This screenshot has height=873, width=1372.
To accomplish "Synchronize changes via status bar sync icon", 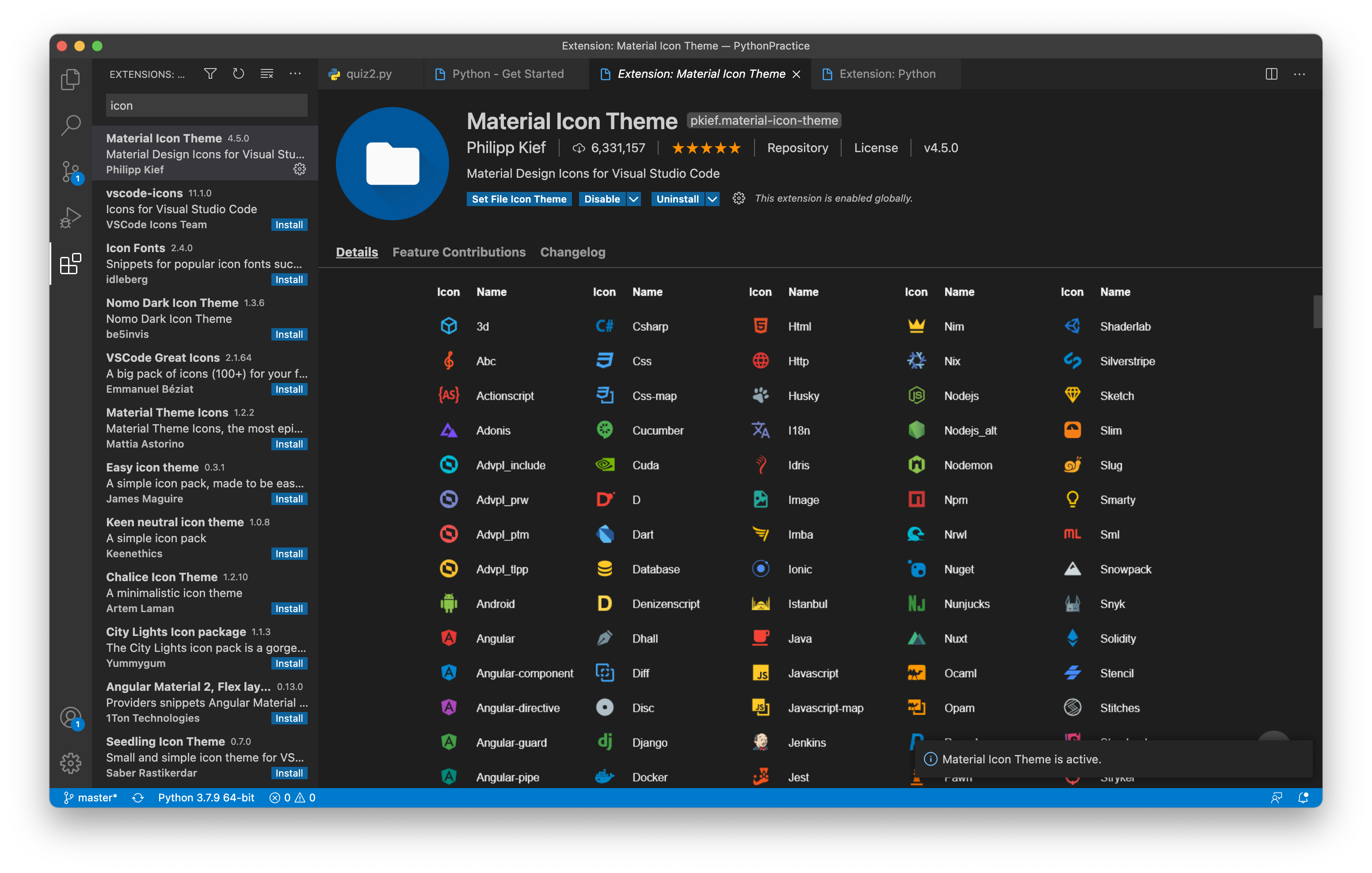I will point(138,798).
